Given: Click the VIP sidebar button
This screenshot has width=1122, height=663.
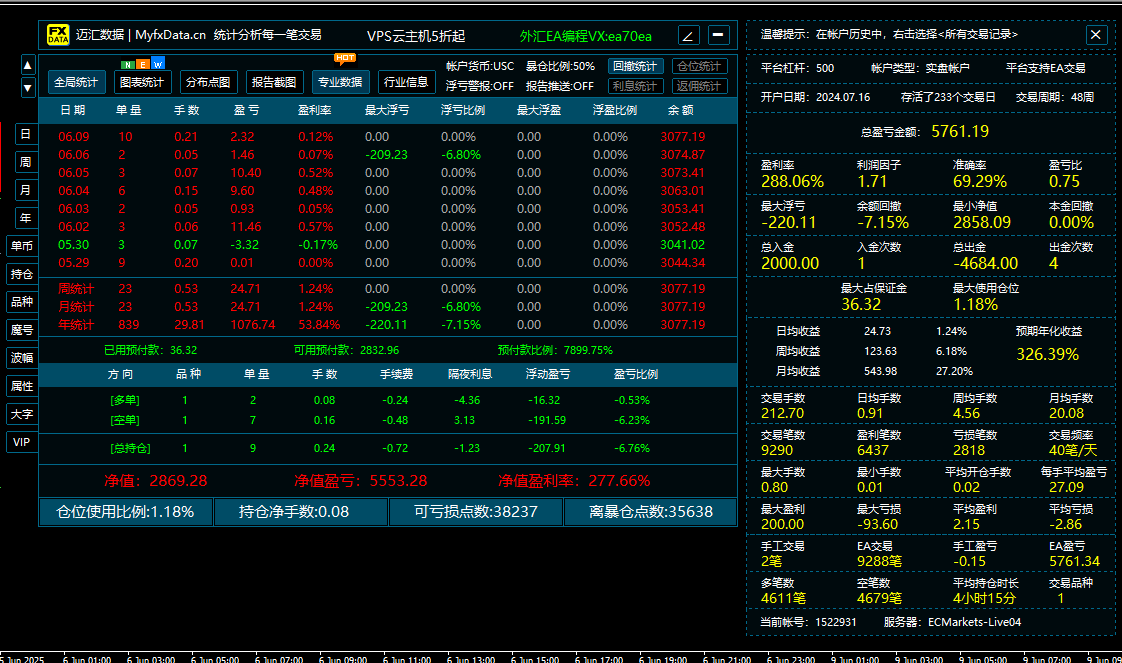Looking at the screenshot, I should click(x=22, y=442).
